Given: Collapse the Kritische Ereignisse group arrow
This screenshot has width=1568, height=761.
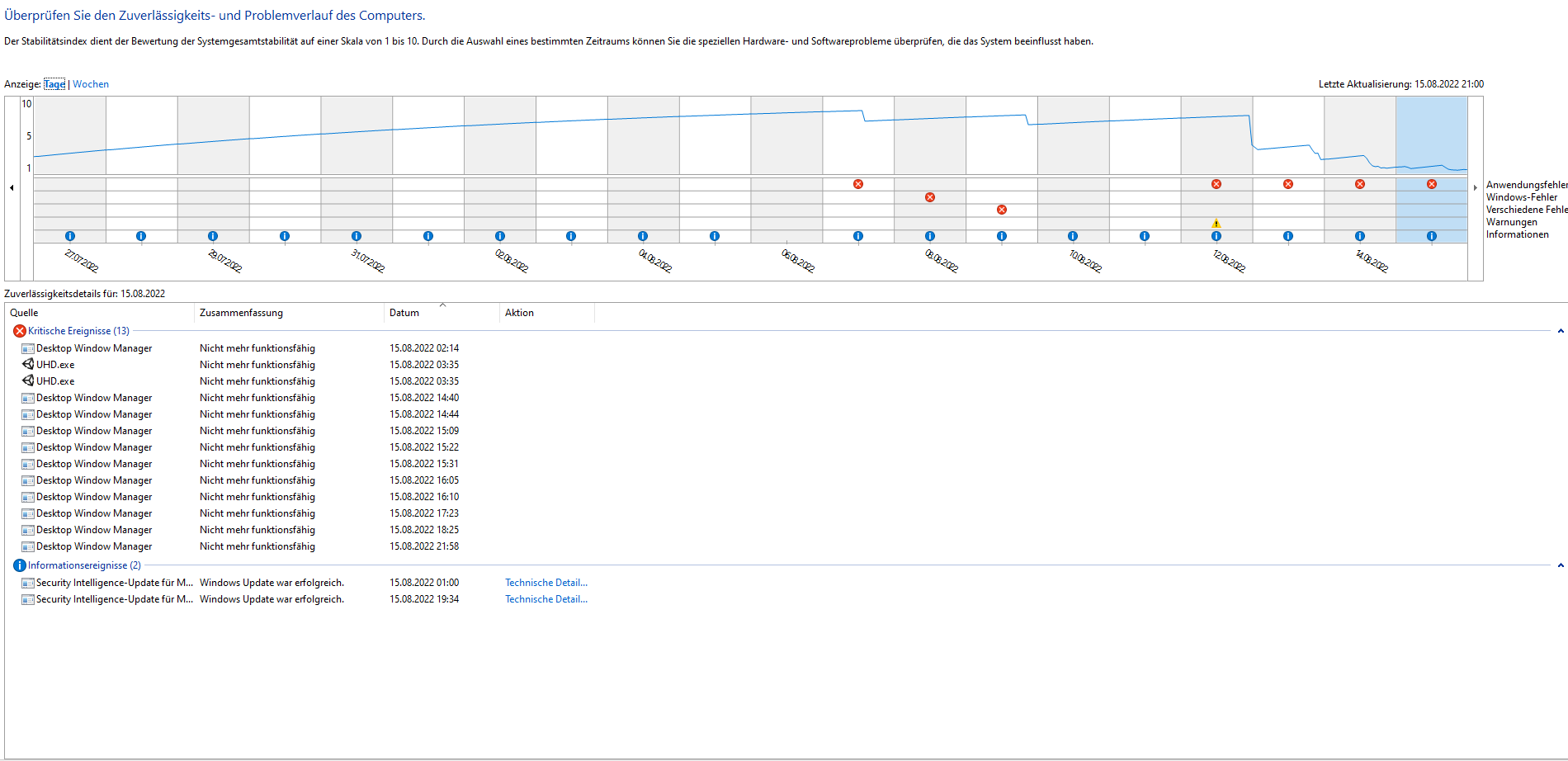Looking at the screenshot, I should 1561,331.
